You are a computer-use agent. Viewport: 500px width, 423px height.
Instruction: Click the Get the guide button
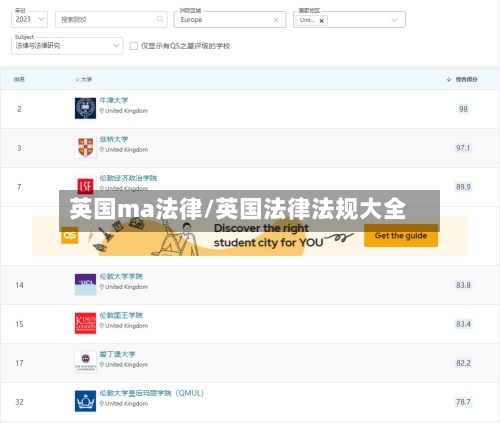click(x=401, y=236)
